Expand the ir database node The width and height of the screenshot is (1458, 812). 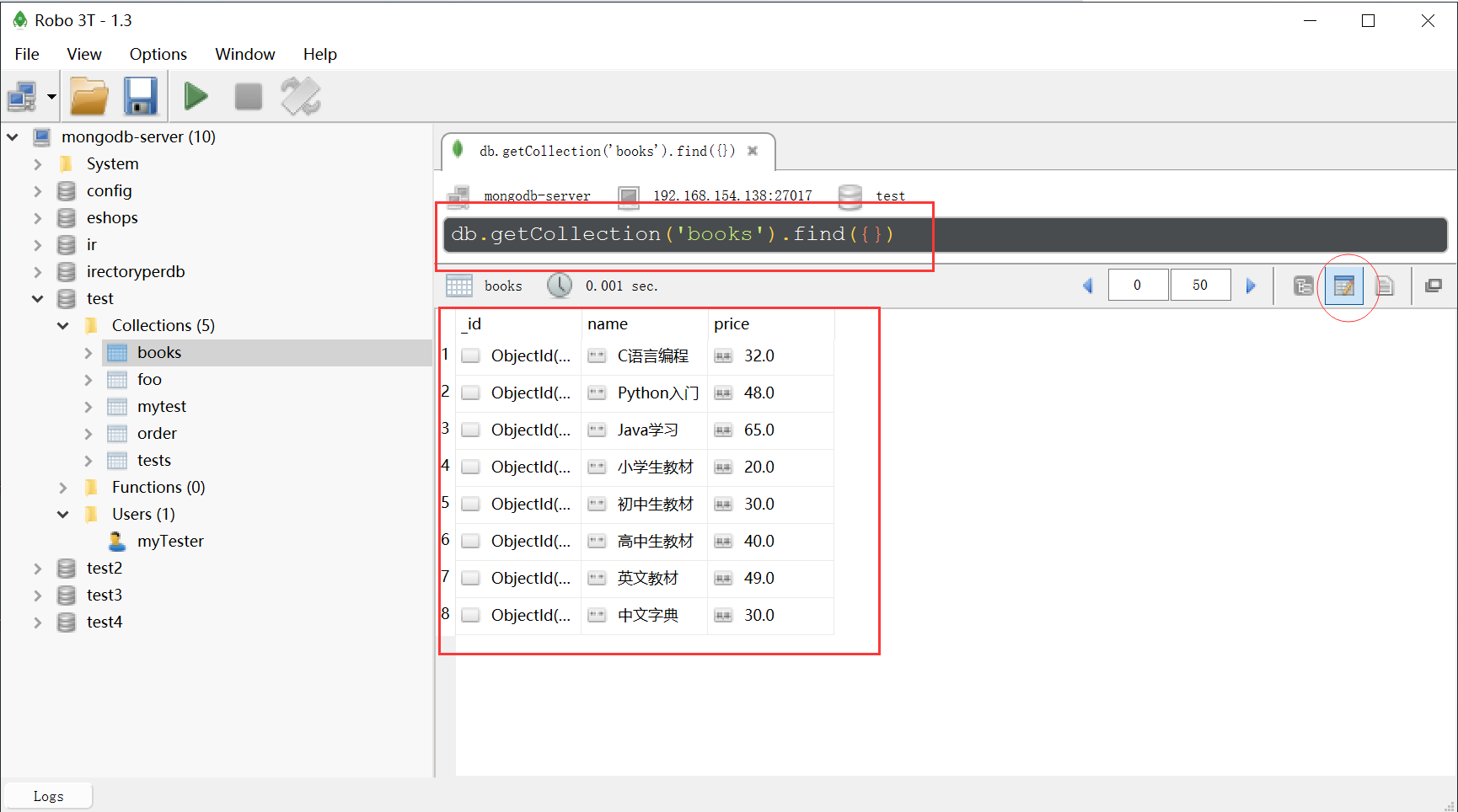[38, 244]
